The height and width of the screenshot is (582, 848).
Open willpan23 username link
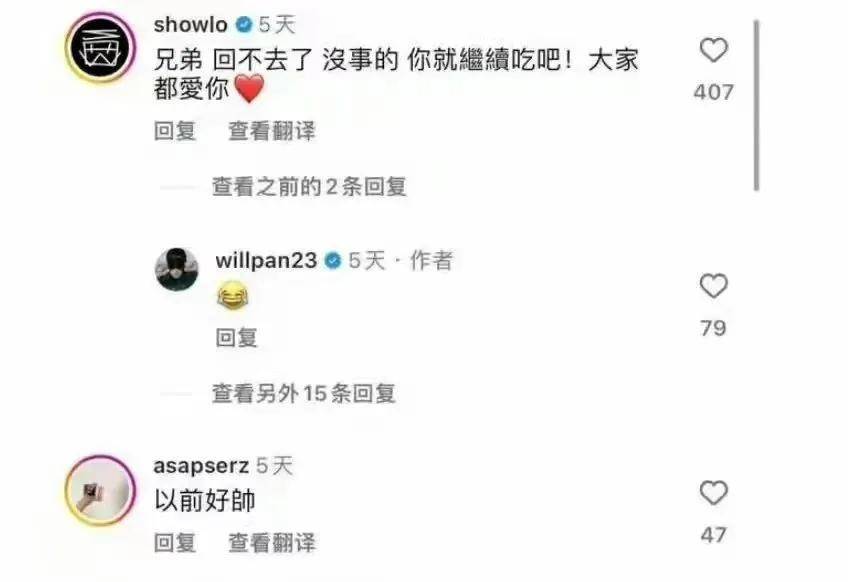[266, 261]
